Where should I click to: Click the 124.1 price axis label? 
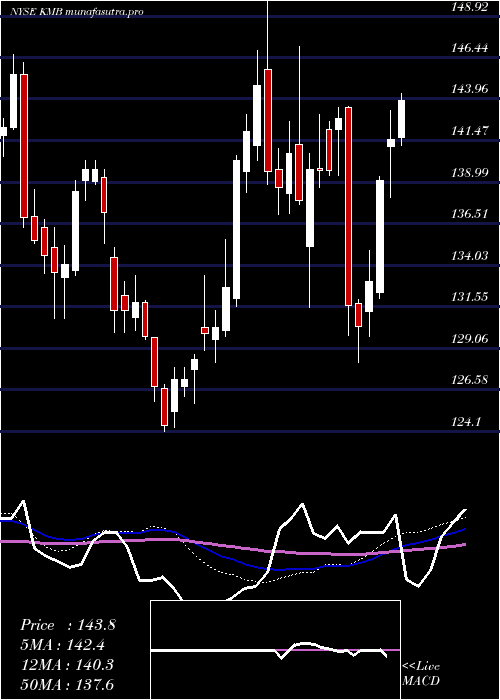[x=465, y=421]
